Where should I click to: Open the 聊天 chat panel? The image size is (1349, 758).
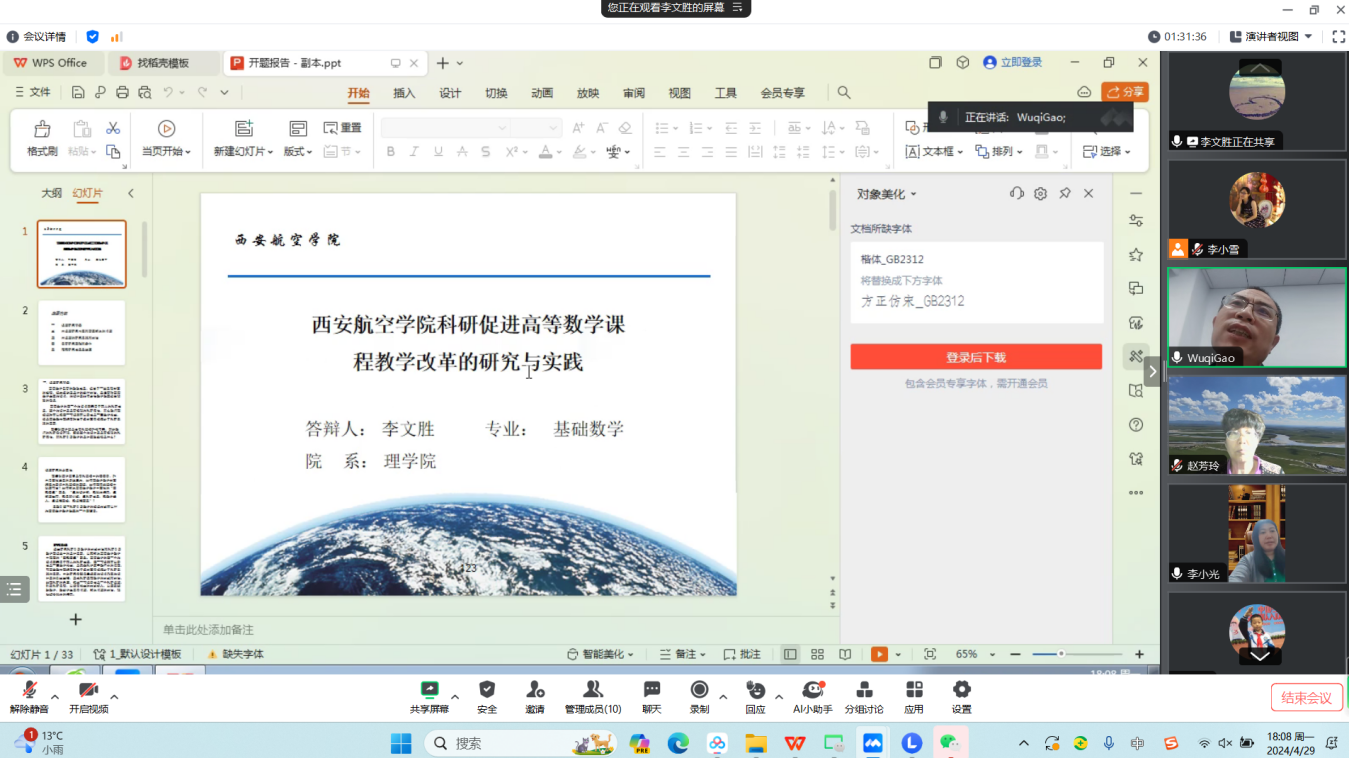[652, 690]
